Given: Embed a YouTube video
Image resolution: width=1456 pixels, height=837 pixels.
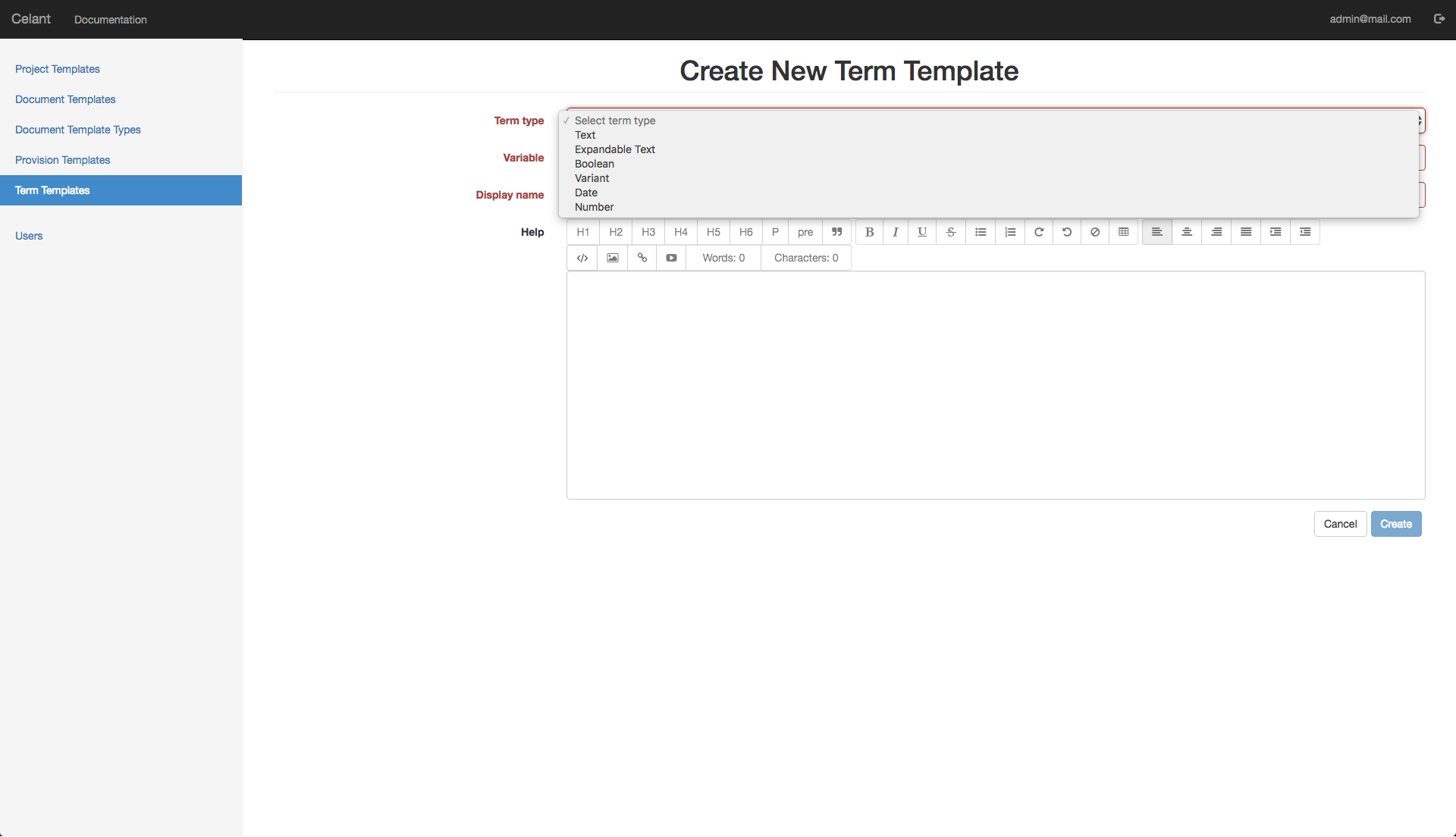Looking at the screenshot, I should coord(671,258).
